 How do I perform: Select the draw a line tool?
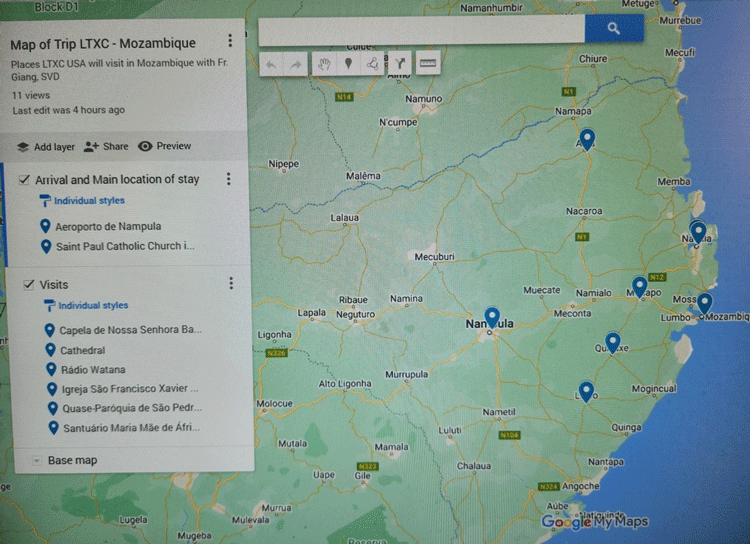[372, 64]
